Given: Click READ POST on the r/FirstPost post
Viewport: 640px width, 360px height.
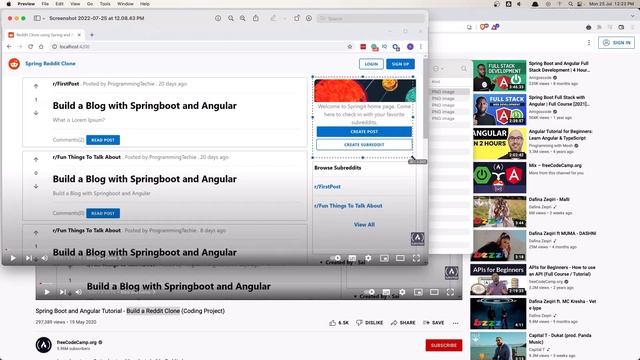Looking at the screenshot, I should tap(103, 140).
